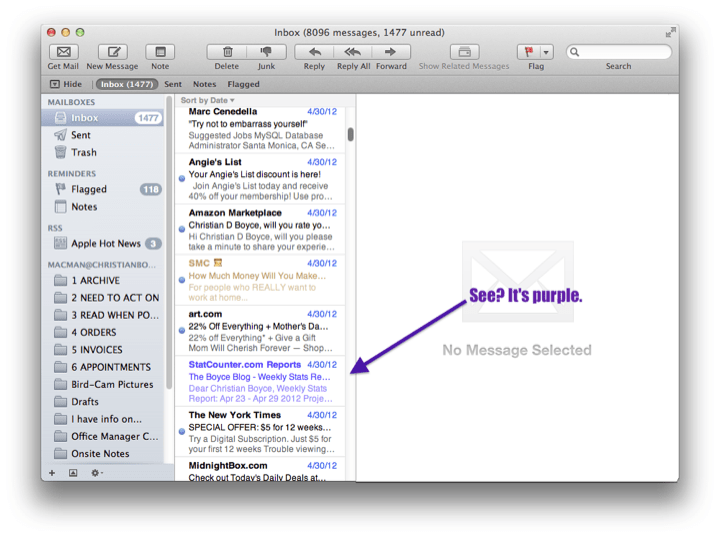Open the gear action menu
Screen dimensions: 720x538
(x=96, y=473)
